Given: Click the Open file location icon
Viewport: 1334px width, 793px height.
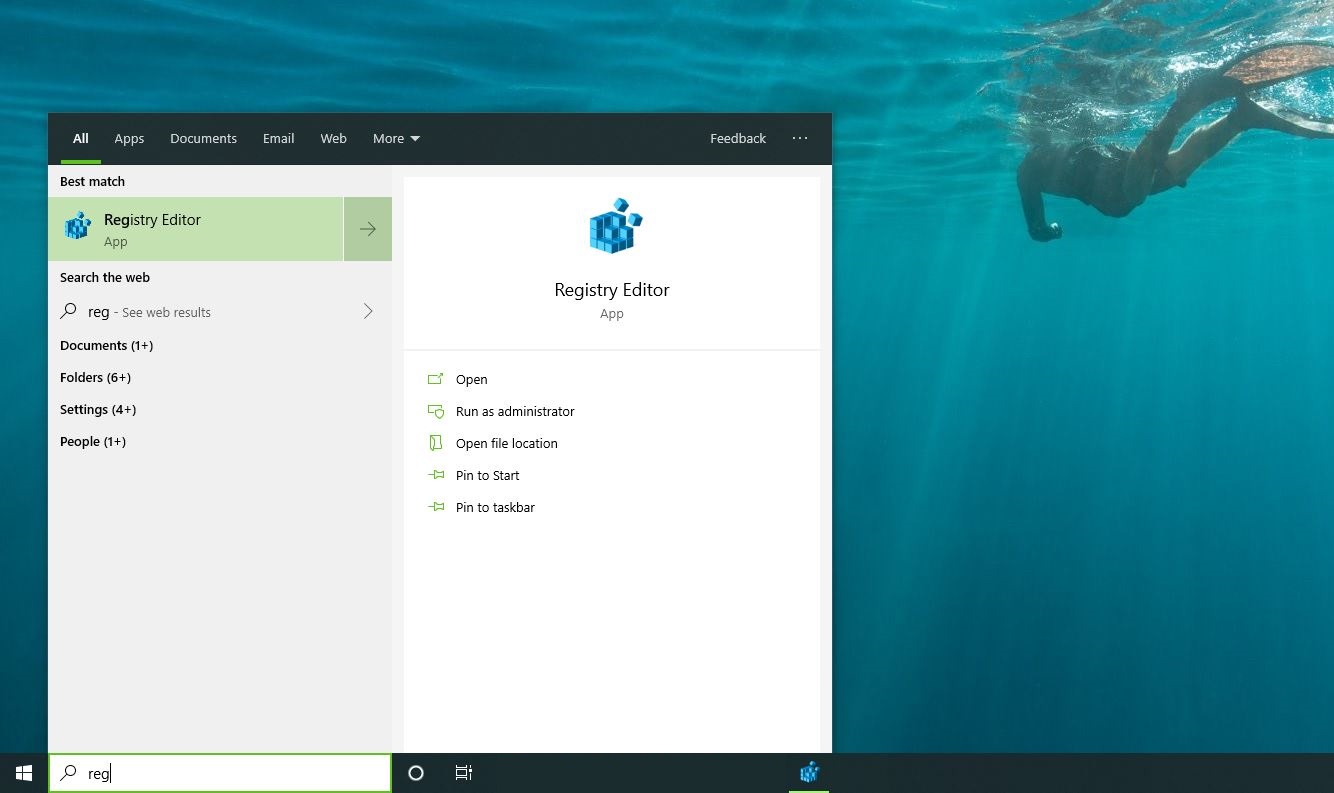Looking at the screenshot, I should coord(435,443).
